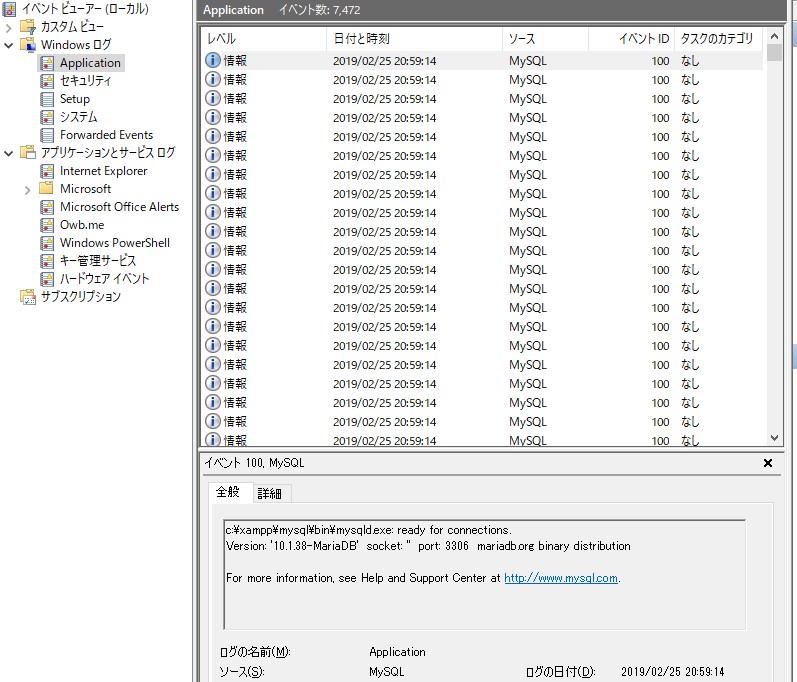This screenshot has height=682, width=797.
Task: Click the Owb.me log icon
Action: point(47,225)
